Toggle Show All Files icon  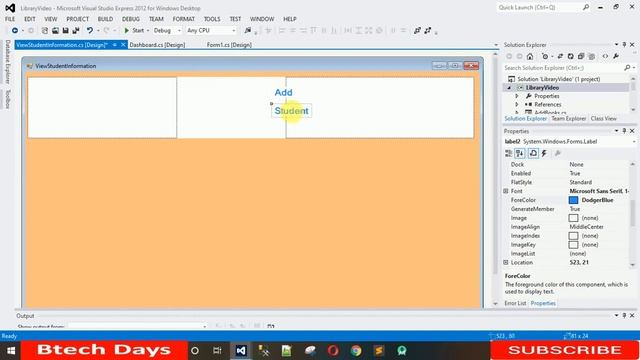click(591, 56)
